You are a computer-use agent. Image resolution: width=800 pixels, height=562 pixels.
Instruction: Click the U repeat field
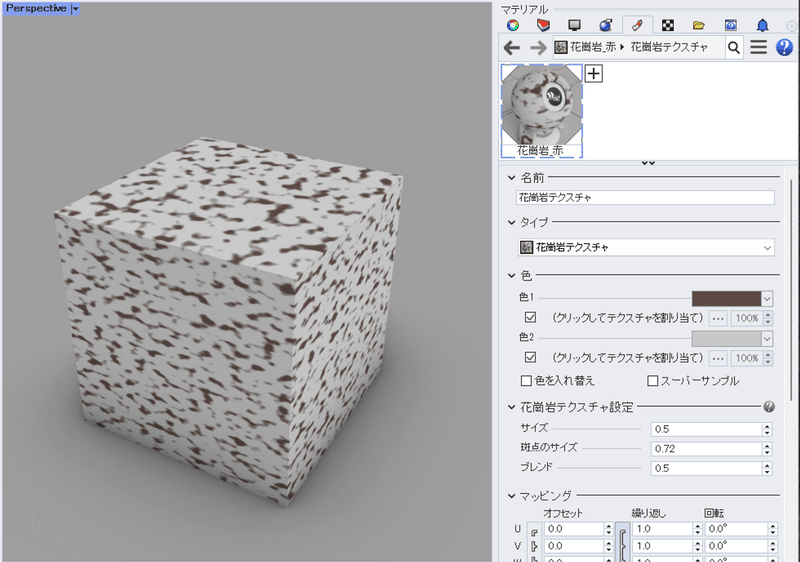[x=662, y=529]
